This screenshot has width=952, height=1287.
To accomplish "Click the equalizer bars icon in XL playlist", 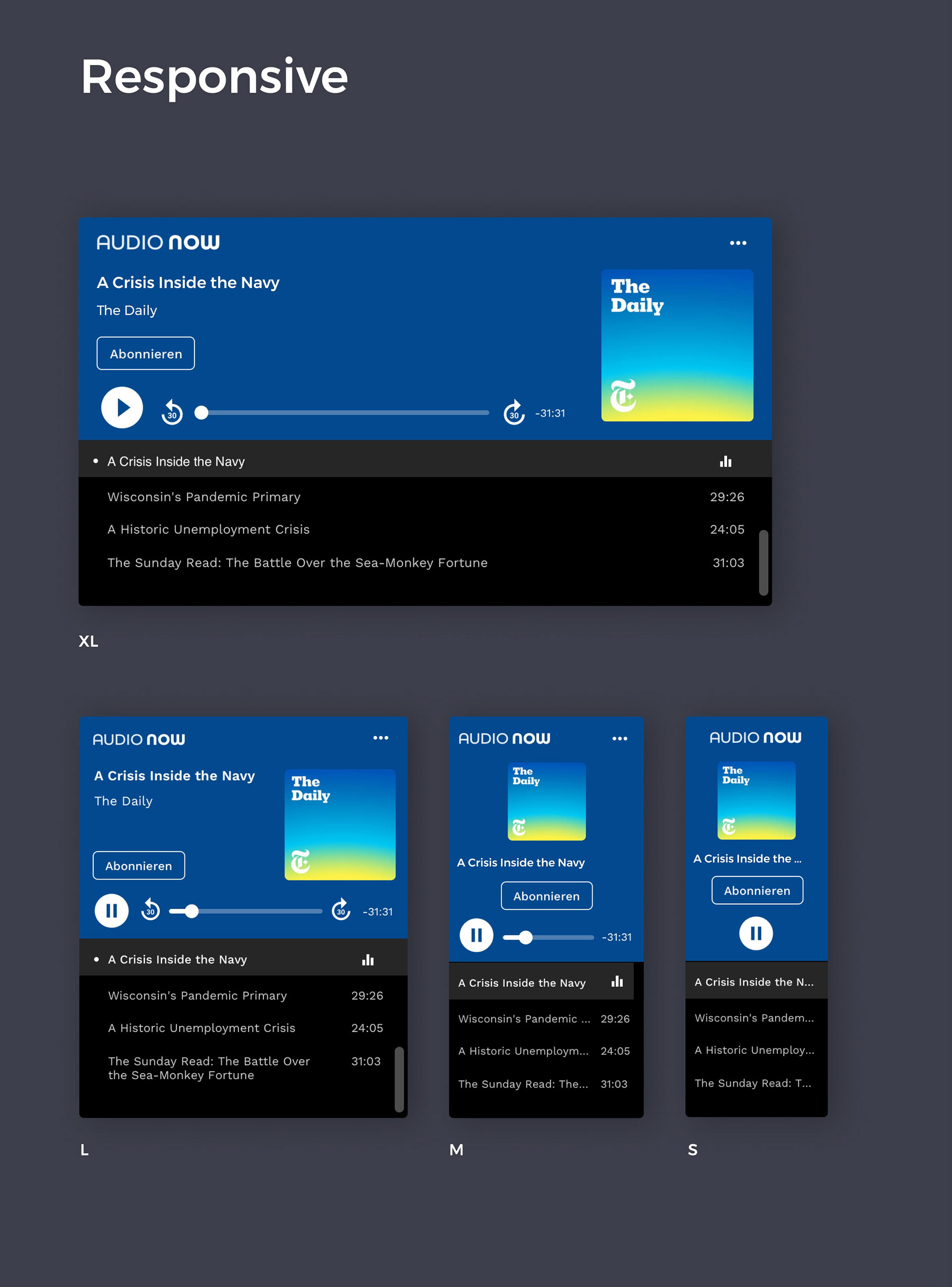I will coord(725,461).
